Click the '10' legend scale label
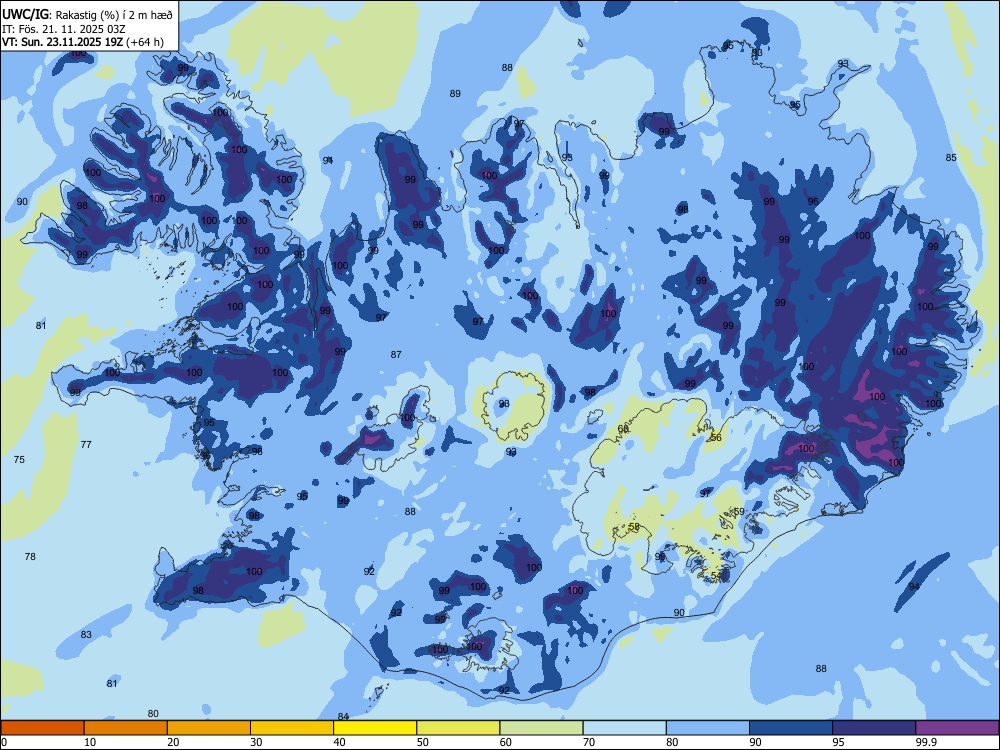The width and height of the screenshot is (1000, 750). 90,742
